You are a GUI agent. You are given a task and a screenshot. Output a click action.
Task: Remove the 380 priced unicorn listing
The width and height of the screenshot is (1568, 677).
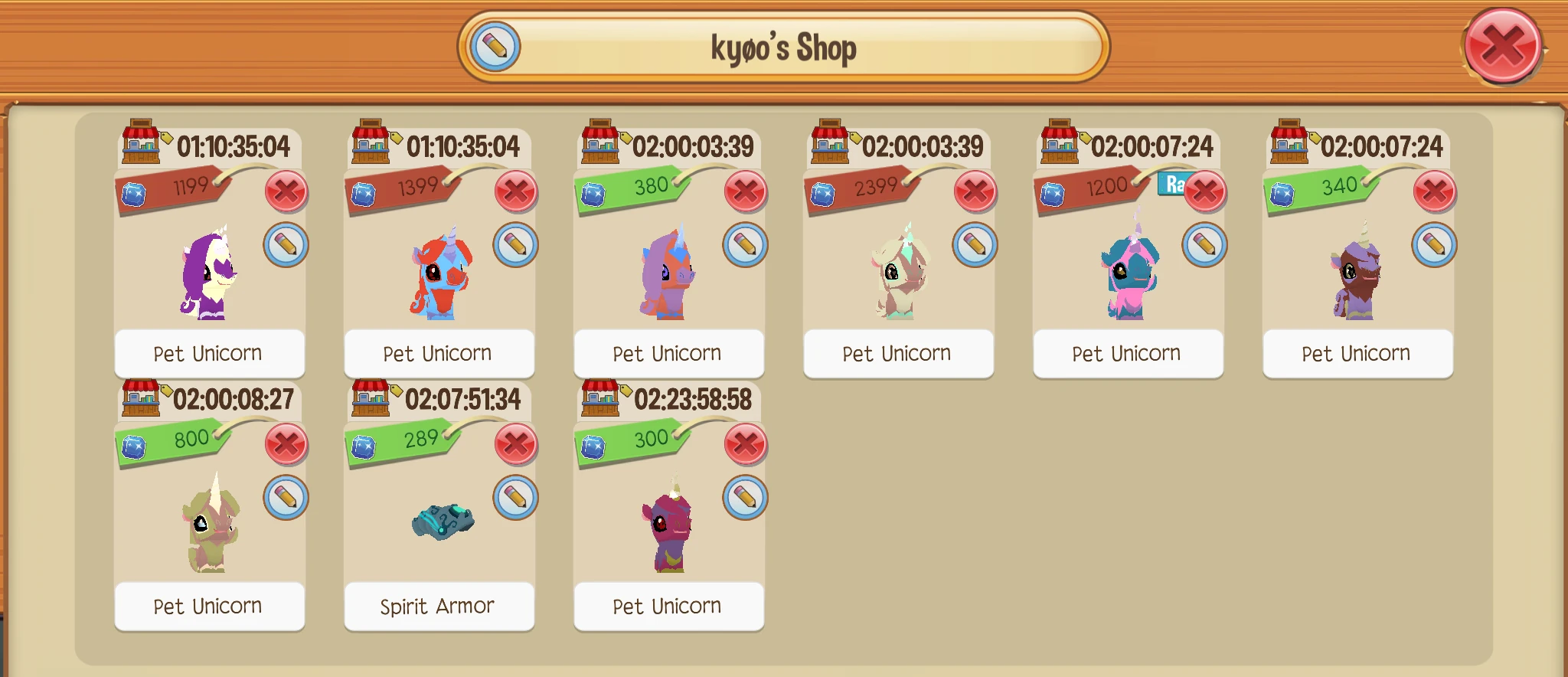coord(746,191)
